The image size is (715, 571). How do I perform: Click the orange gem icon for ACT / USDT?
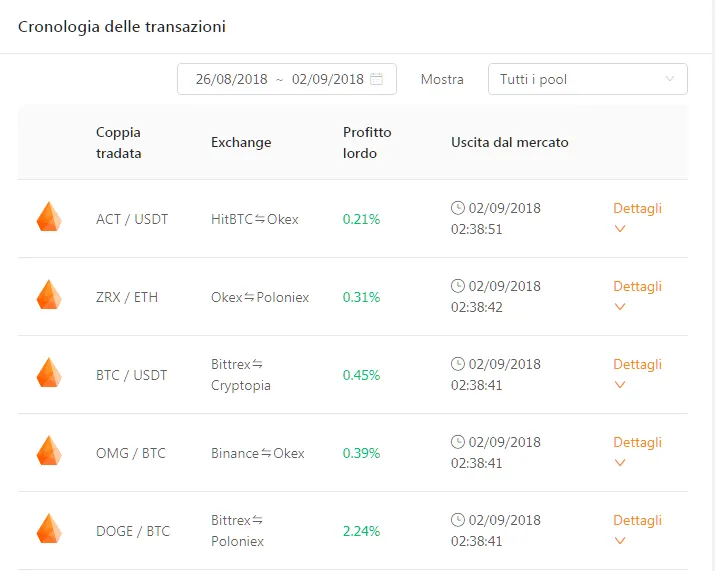pyautogui.click(x=49, y=217)
